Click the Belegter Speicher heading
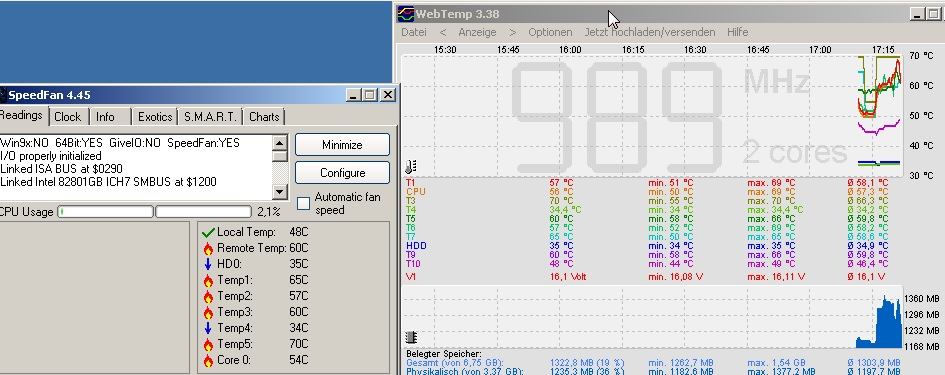Viewport: 945px width, 375px height. pyautogui.click(x=444, y=354)
